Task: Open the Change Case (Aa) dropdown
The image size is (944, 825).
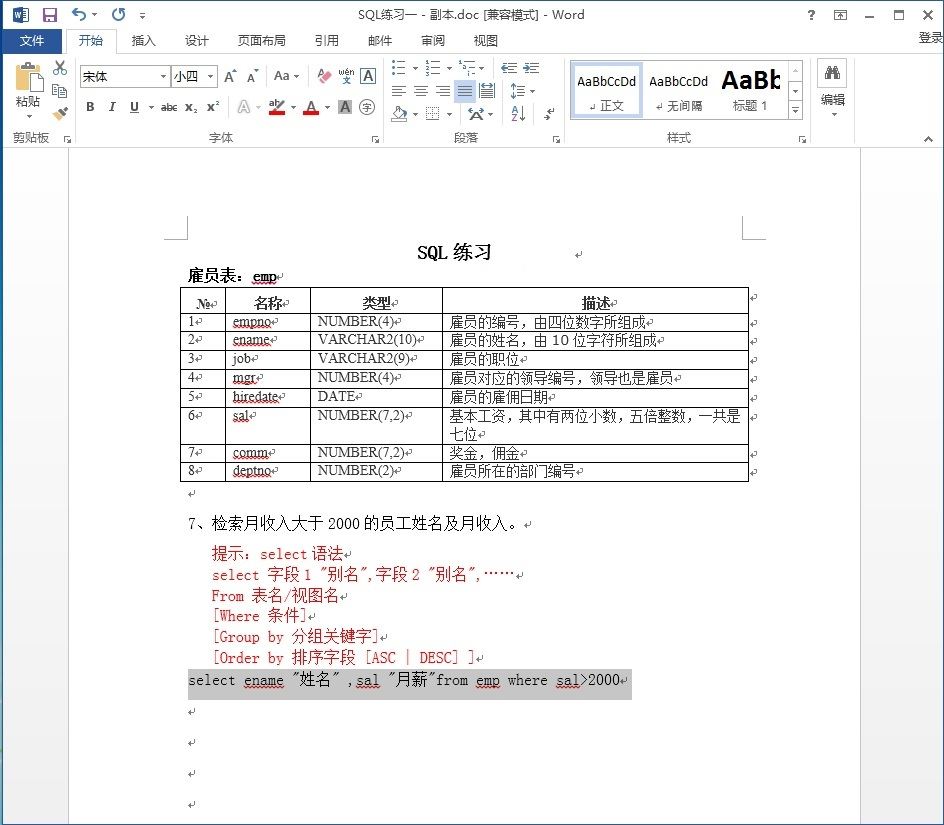Action: point(286,76)
